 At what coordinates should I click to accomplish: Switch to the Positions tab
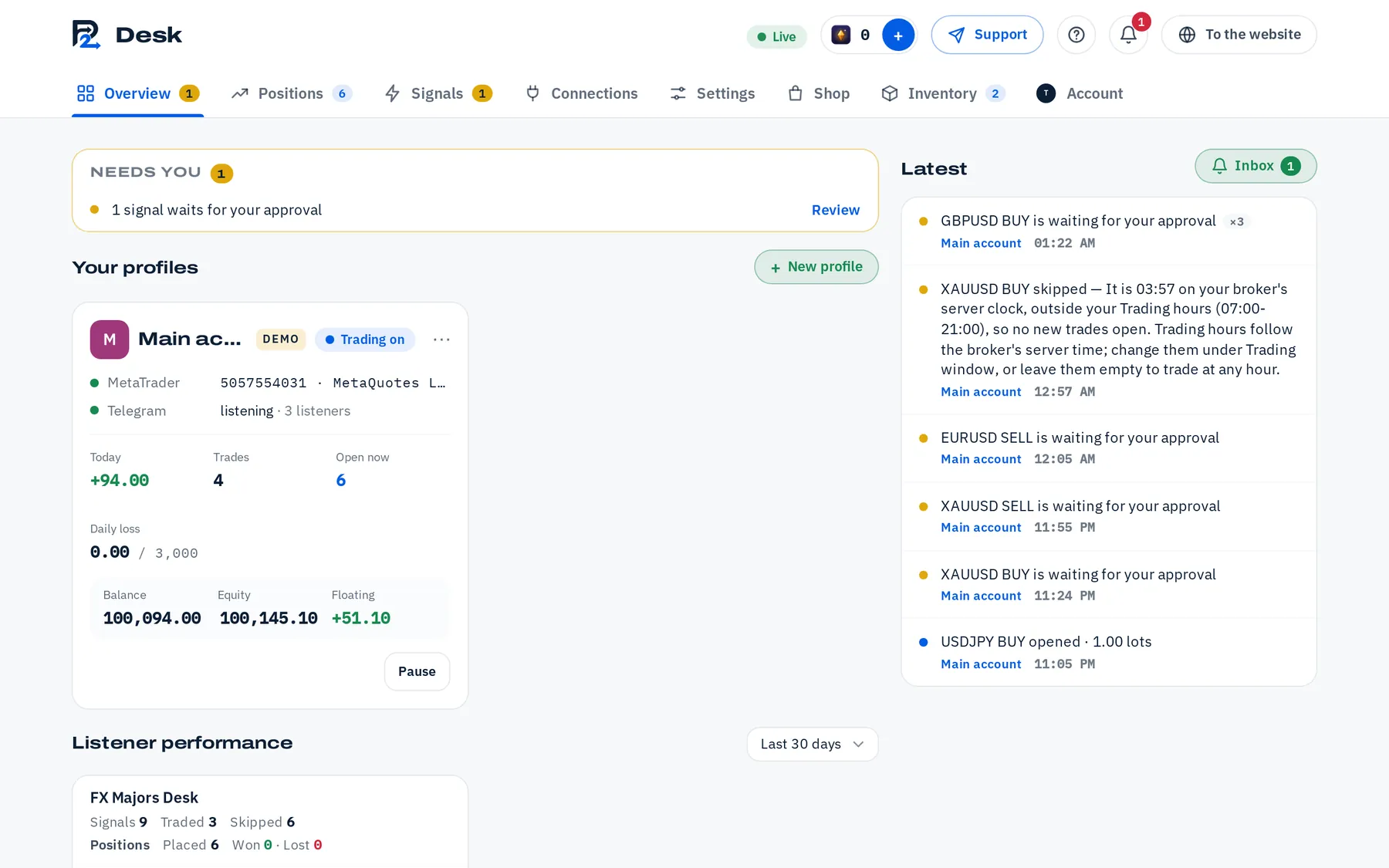coord(292,93)
